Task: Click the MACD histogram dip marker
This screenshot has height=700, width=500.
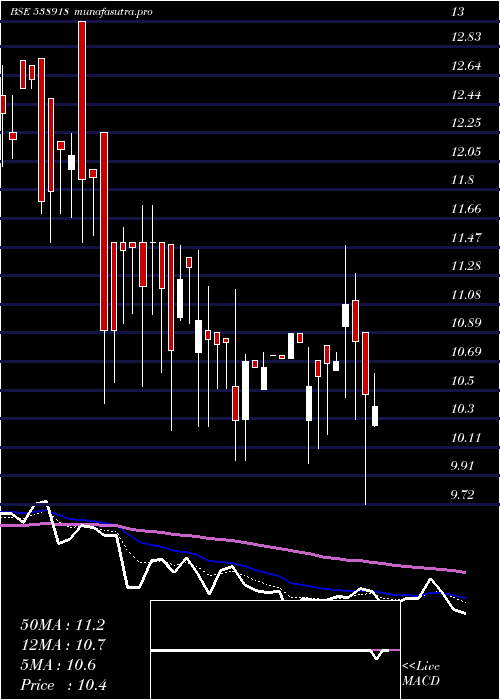Action: [377, 654]
